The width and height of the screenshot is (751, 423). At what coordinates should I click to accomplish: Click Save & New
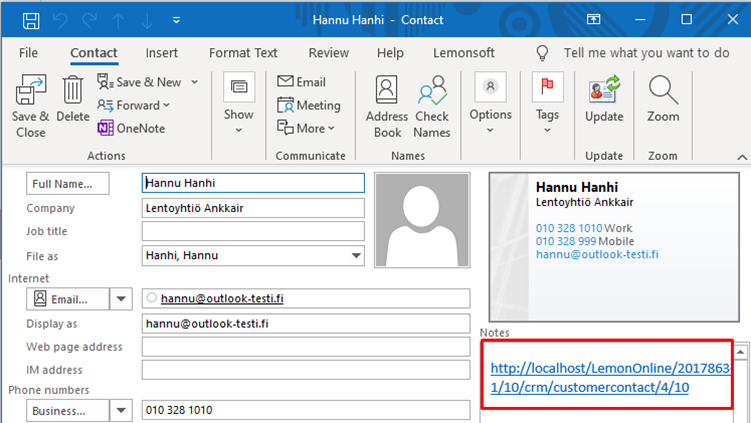[x=139, y=82]
